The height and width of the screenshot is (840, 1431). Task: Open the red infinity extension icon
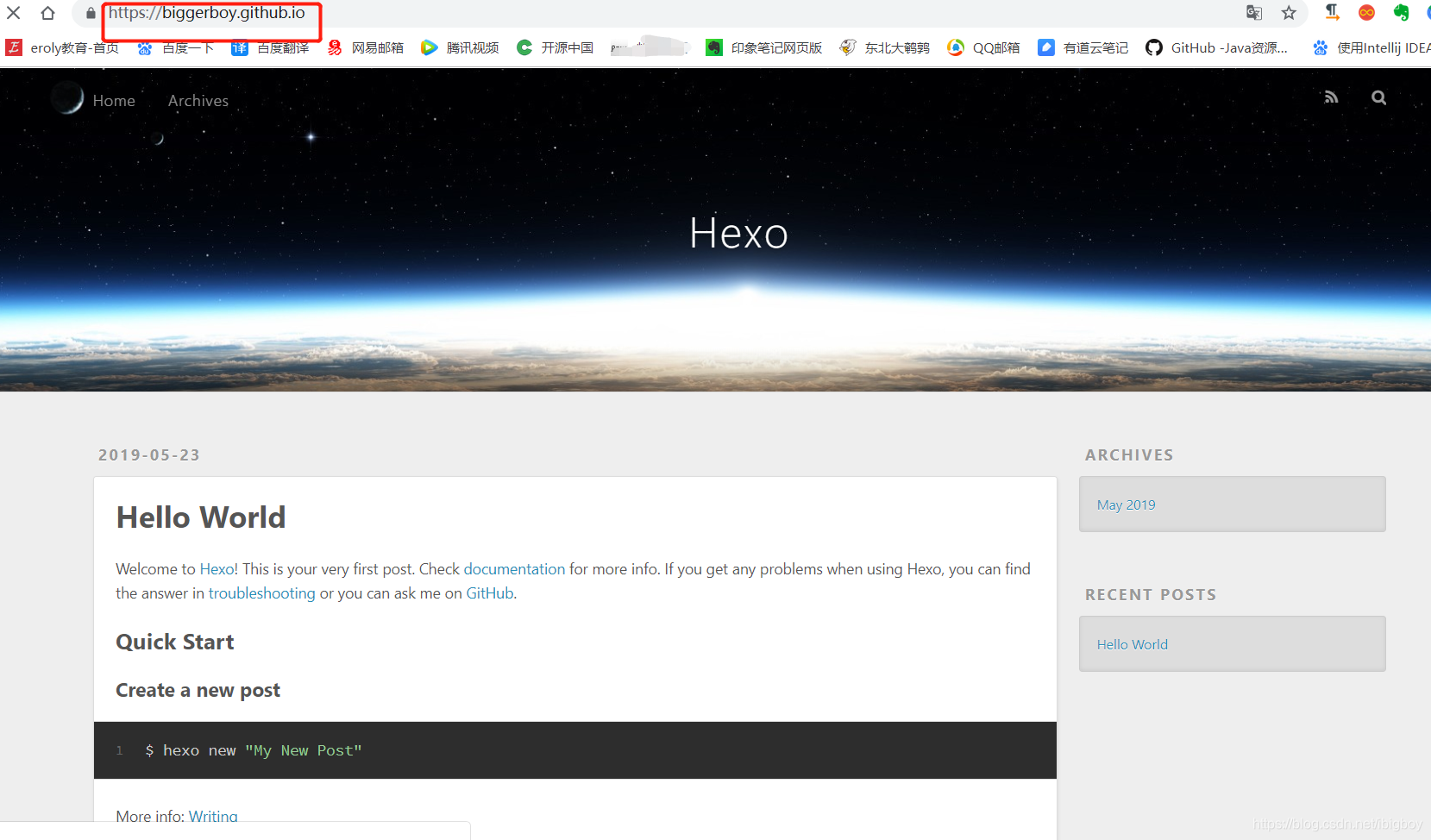pyautogui.click(x=1367, y=12)
